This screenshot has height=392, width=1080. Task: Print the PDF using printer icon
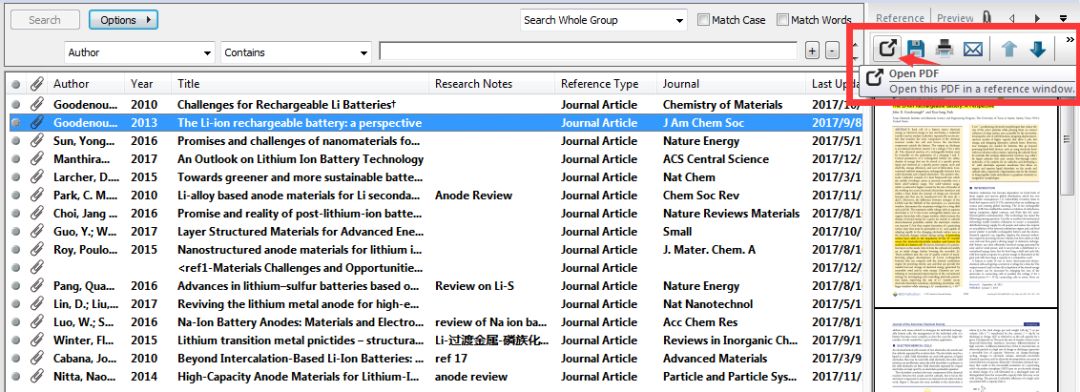click(x=944, y=49)
